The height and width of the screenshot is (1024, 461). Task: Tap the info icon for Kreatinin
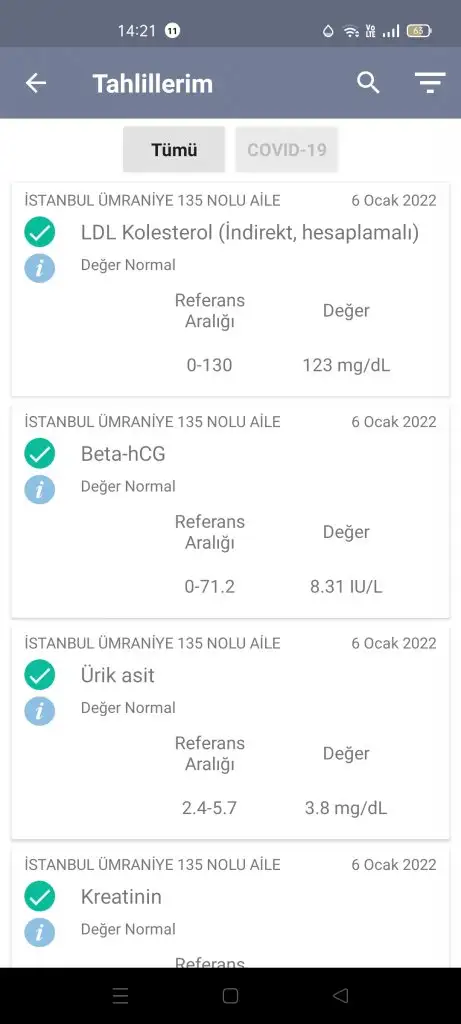40,932
